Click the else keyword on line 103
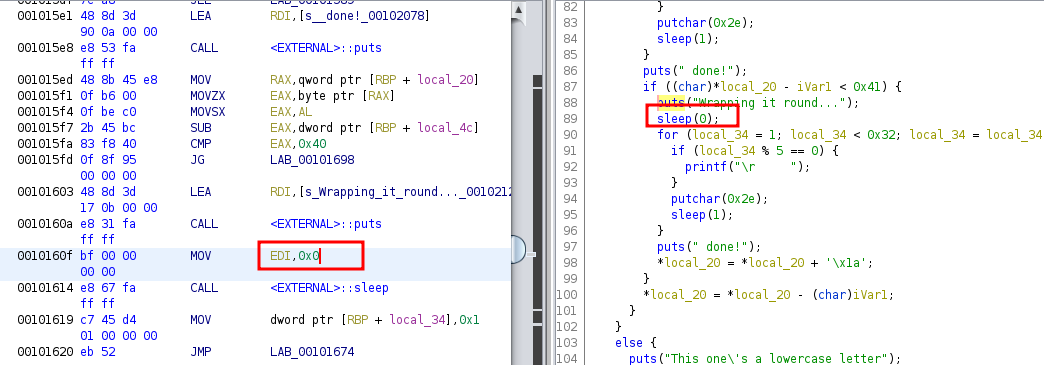Viewport: 1044px width, 365px height. point(629,342)
